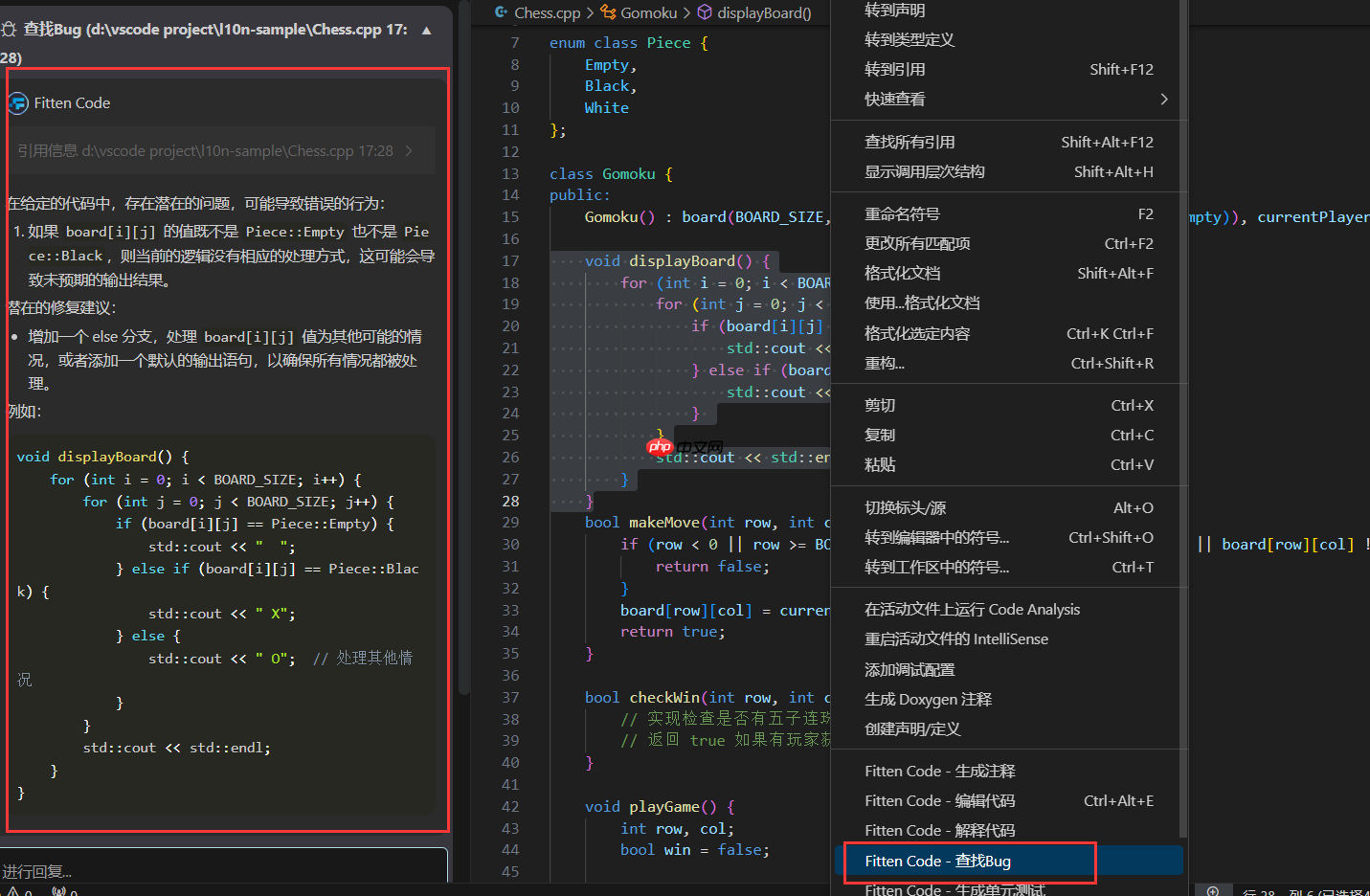The width and height of the screenshot is (1370, 896).
Task: Click the broadcast tower icon in the status bar
Action: click(59, 892)
